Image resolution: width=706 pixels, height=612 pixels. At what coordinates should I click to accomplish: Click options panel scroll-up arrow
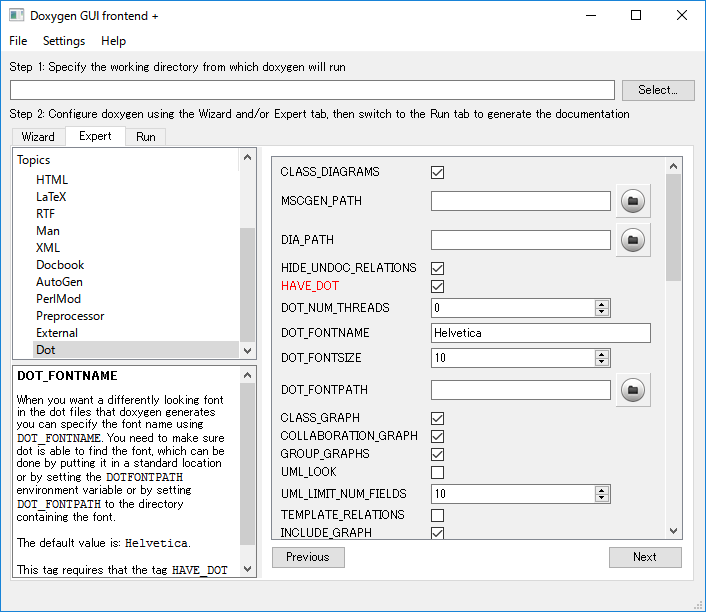(x=674, y=166)
